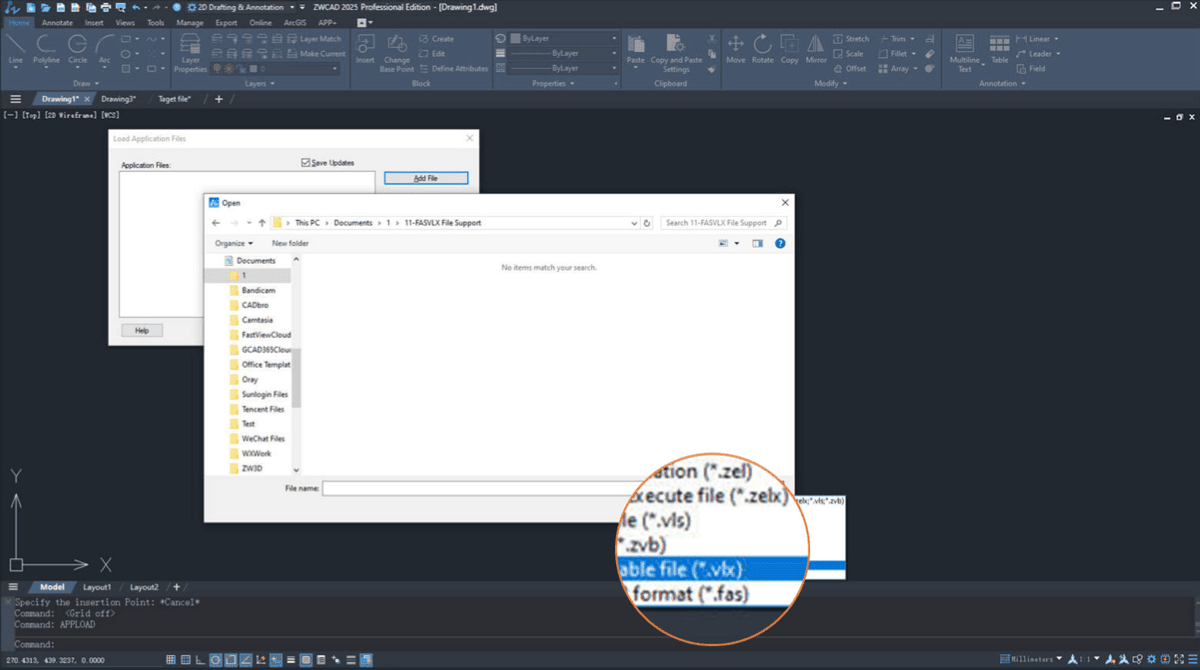Expand the Annotation panel
Screen dimensions: 1200x670
click(x=1002, y=84)
